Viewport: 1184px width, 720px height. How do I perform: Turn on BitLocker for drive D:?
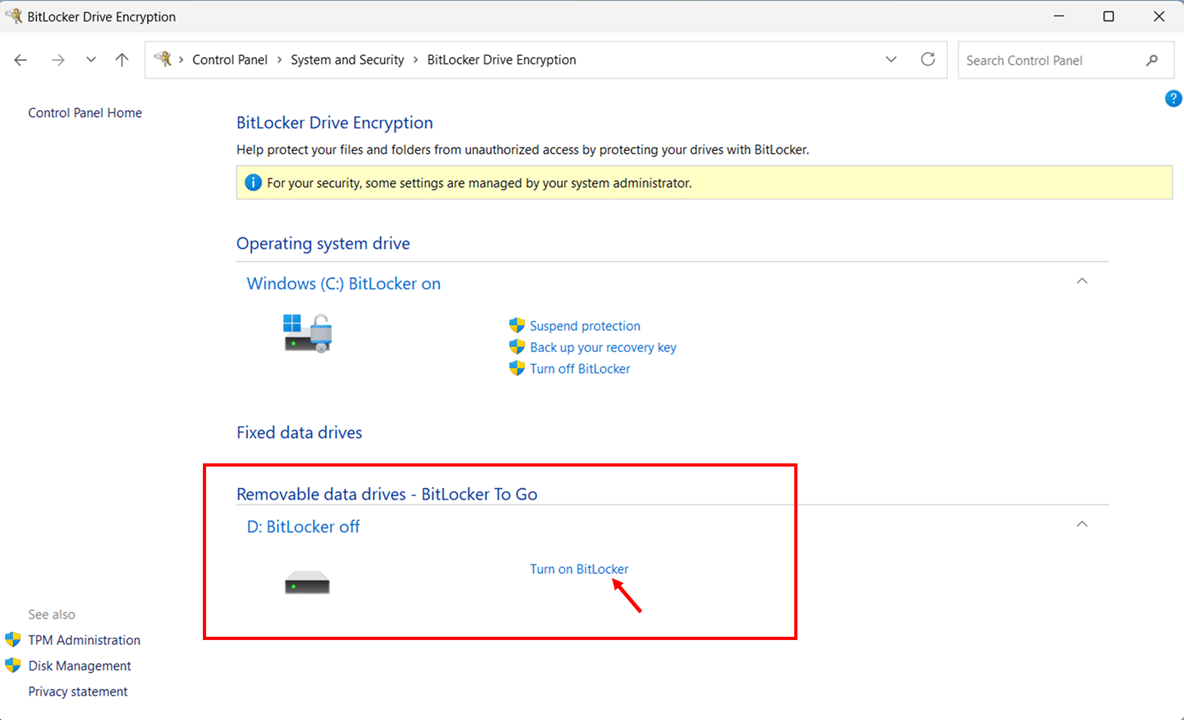point(579,569)
